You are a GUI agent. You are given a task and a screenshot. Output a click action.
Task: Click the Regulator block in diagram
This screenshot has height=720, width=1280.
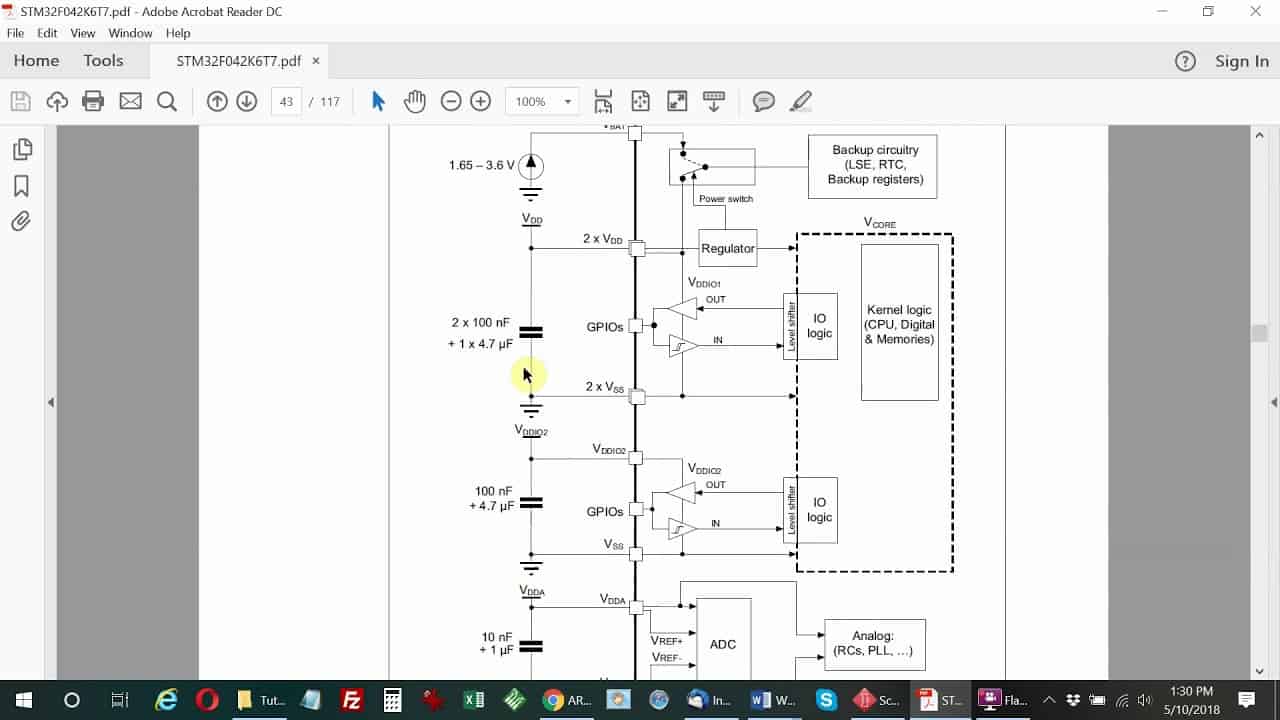pyautogui.click(x=728, y=248)
